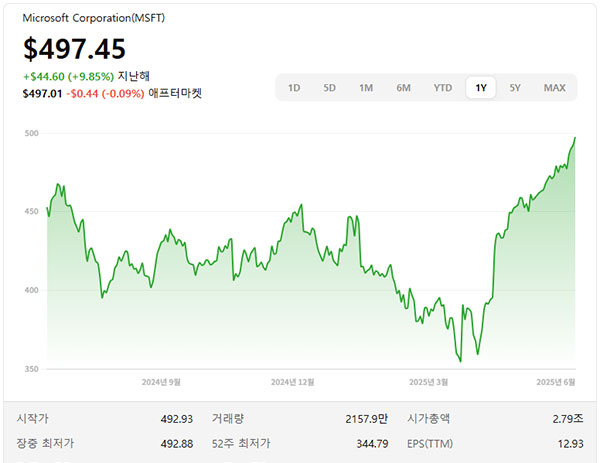Click the EPS(TTM) label
Image resolution: width=600 pixels, height=463 pixels.
[x=430, y=443]
